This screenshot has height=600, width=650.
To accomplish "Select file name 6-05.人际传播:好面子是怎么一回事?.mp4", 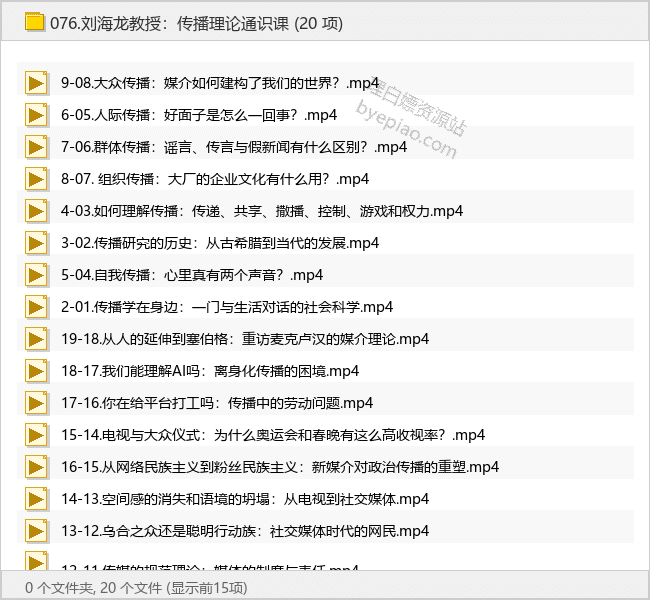I will click(199, 115).
